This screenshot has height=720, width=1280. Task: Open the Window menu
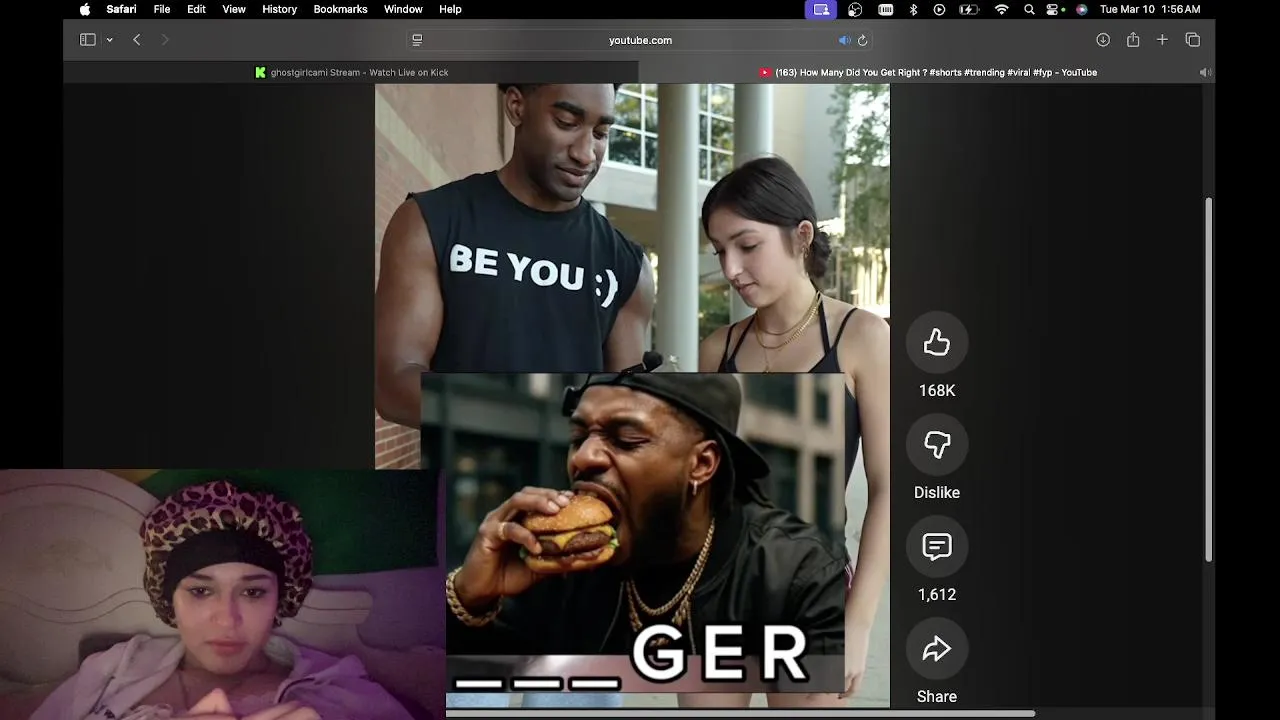click(403, 9)
